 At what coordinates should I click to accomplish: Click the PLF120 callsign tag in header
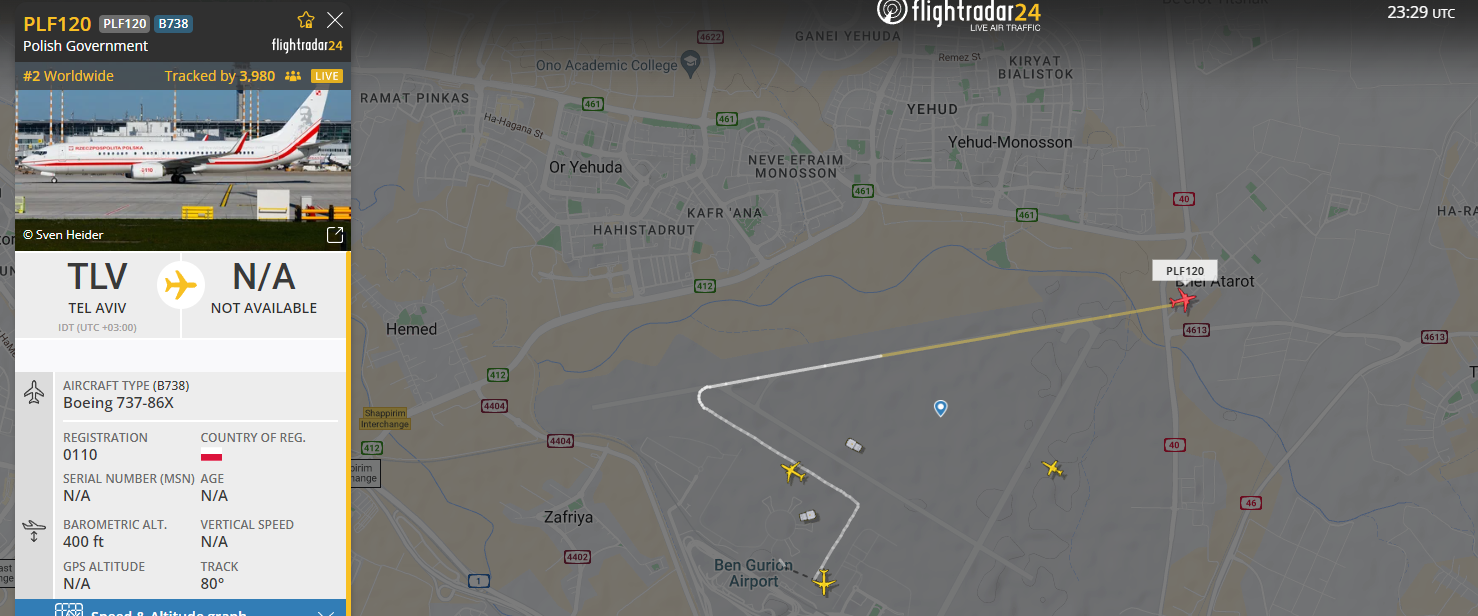point(124,24)
